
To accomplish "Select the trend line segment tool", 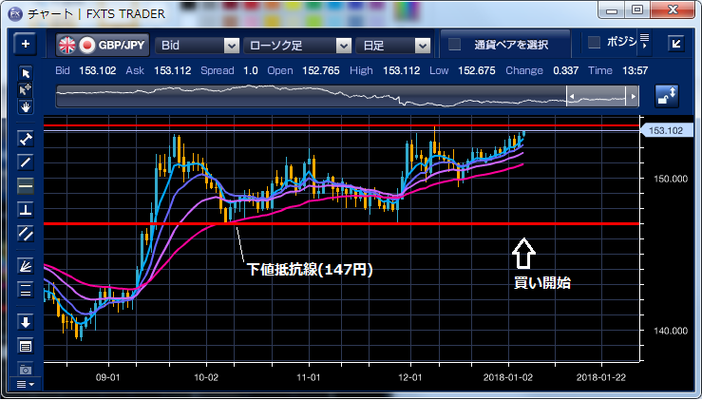I will tap(26, 139).
